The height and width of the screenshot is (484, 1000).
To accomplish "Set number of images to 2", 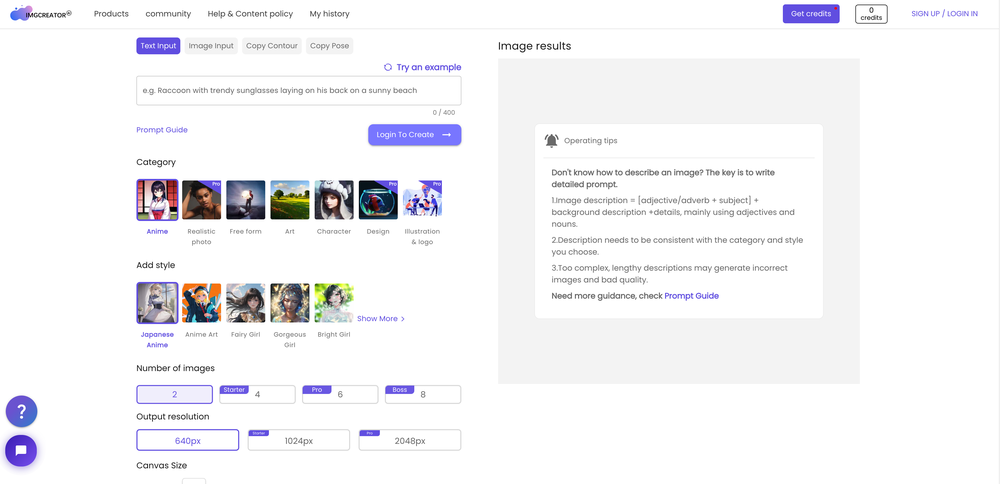I will (x=175, y=394).
